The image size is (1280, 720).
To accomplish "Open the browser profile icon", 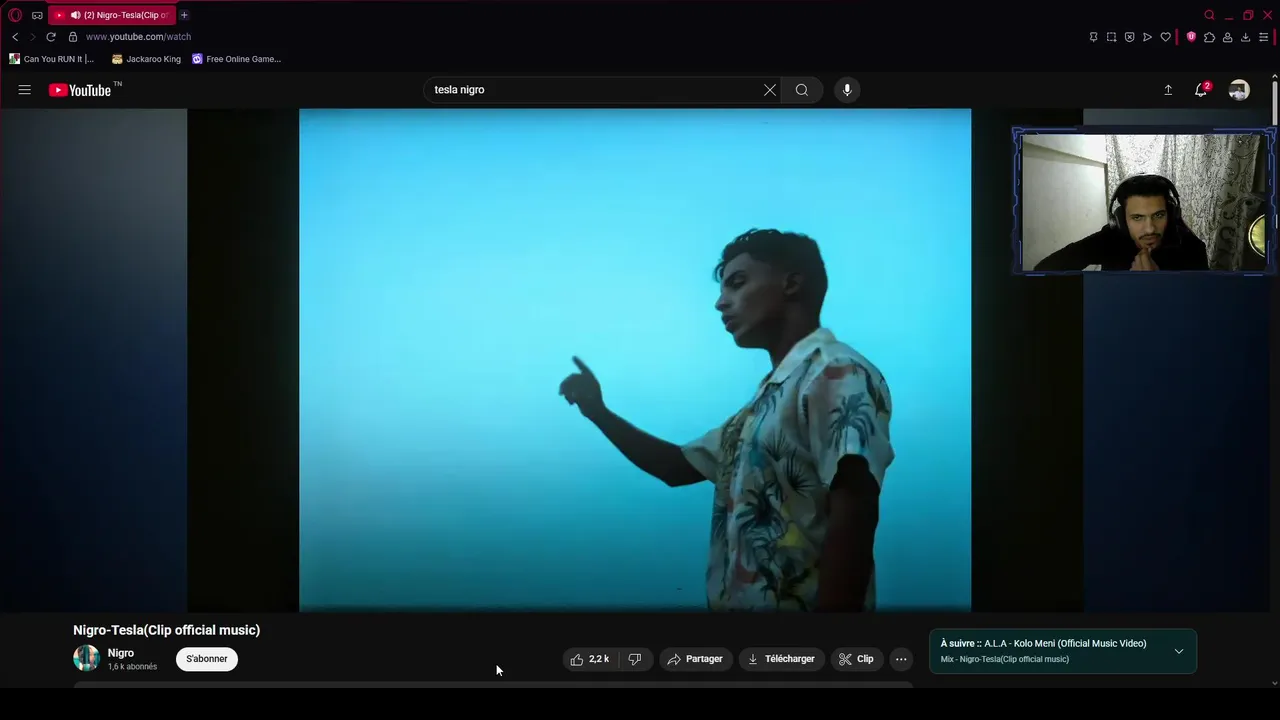I will (1227, 37).
